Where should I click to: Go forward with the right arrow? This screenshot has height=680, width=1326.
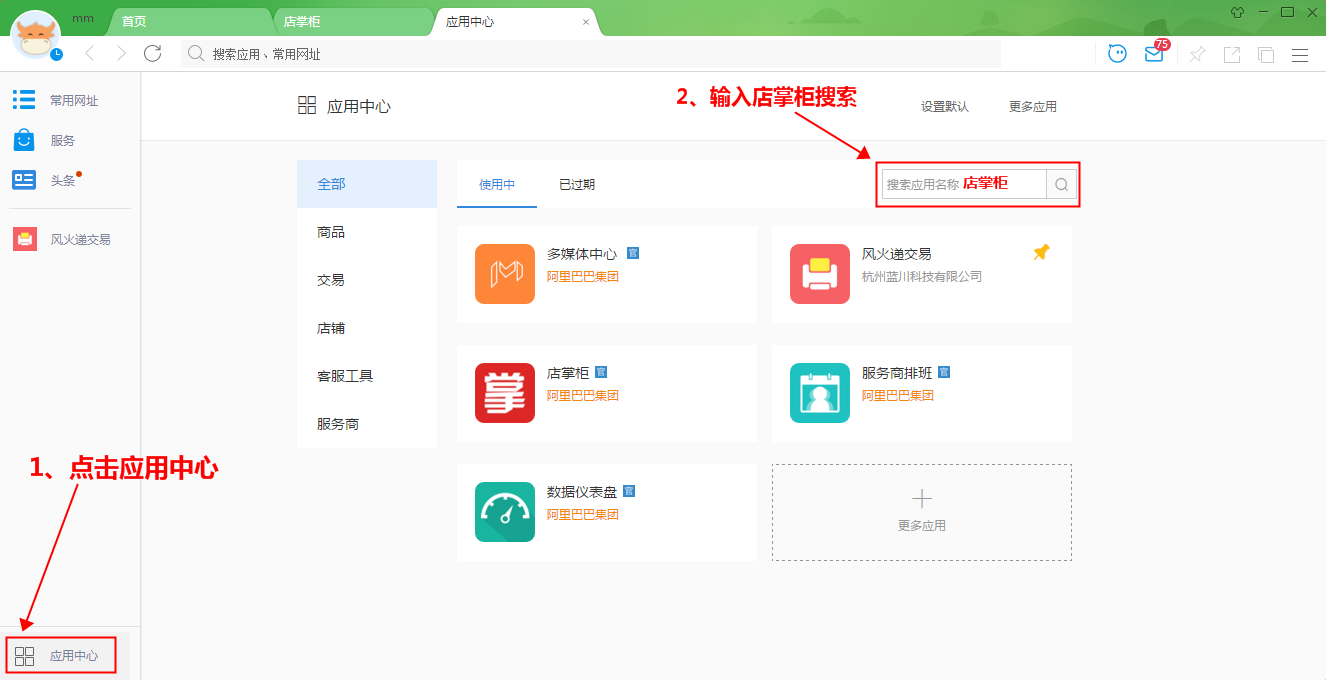point(121,54)
